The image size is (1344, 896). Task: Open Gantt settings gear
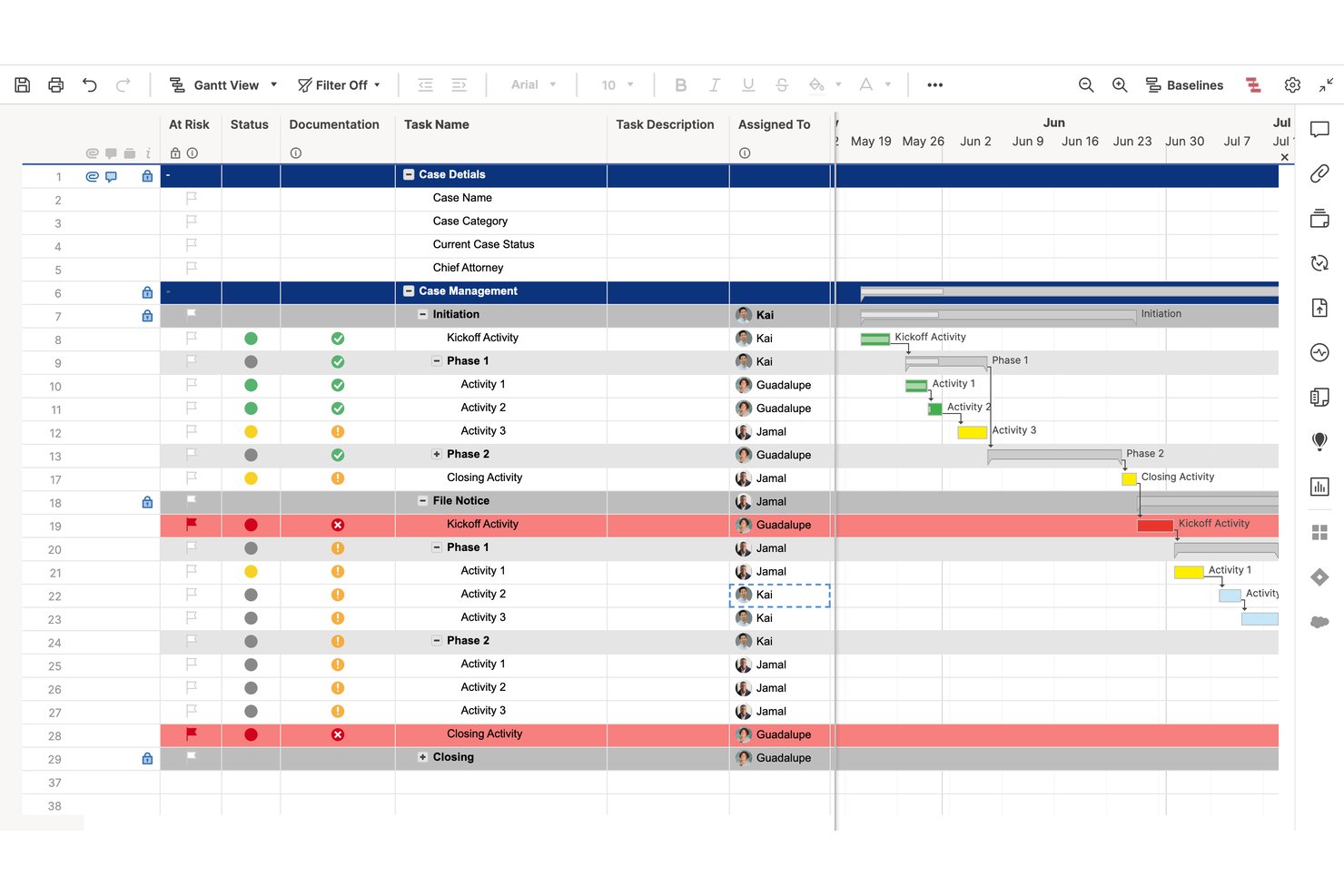1292,84
